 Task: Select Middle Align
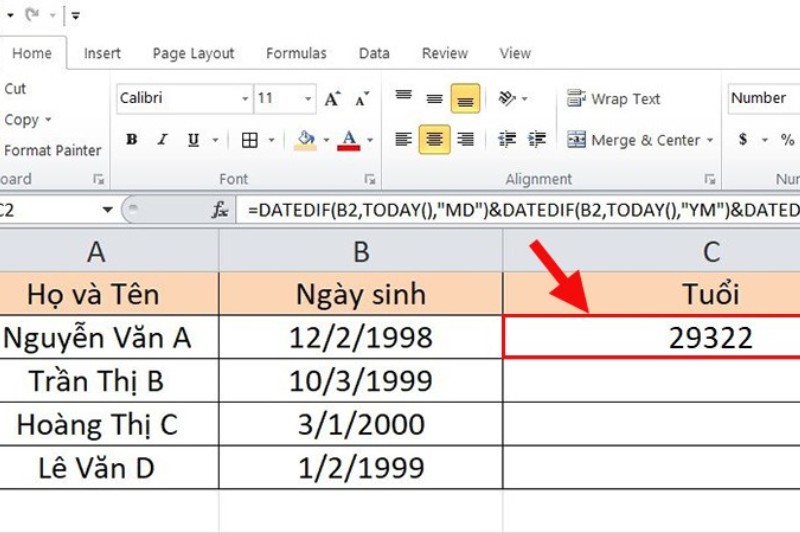point(434,98)
